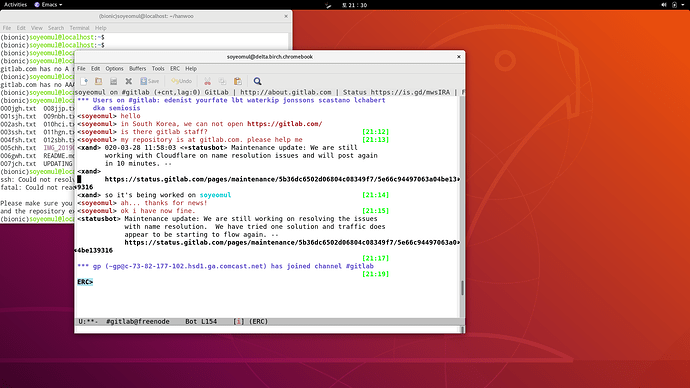Click the Search magnifier icon

click(x=257, y=81)
